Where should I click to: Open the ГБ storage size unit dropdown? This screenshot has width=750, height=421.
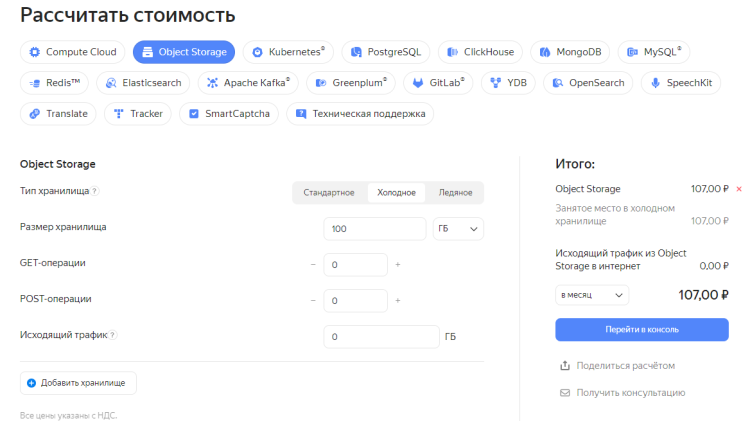tap(458, 229)
